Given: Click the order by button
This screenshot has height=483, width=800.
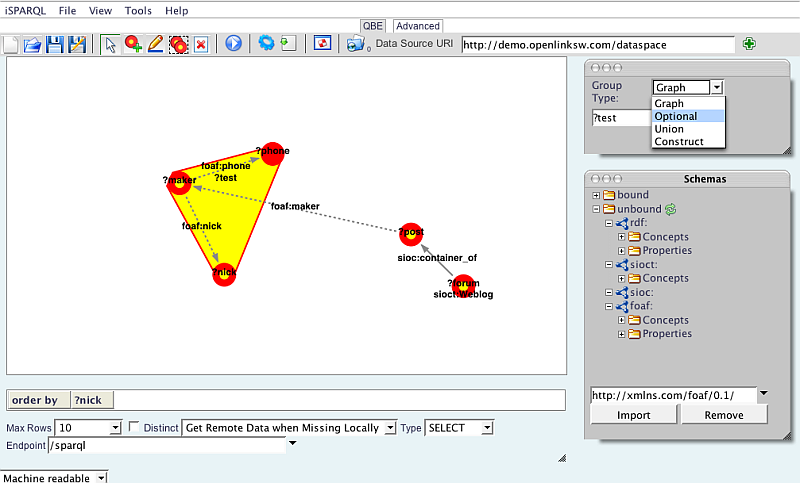Looking at the screenshot, I should tap(38, 400).
